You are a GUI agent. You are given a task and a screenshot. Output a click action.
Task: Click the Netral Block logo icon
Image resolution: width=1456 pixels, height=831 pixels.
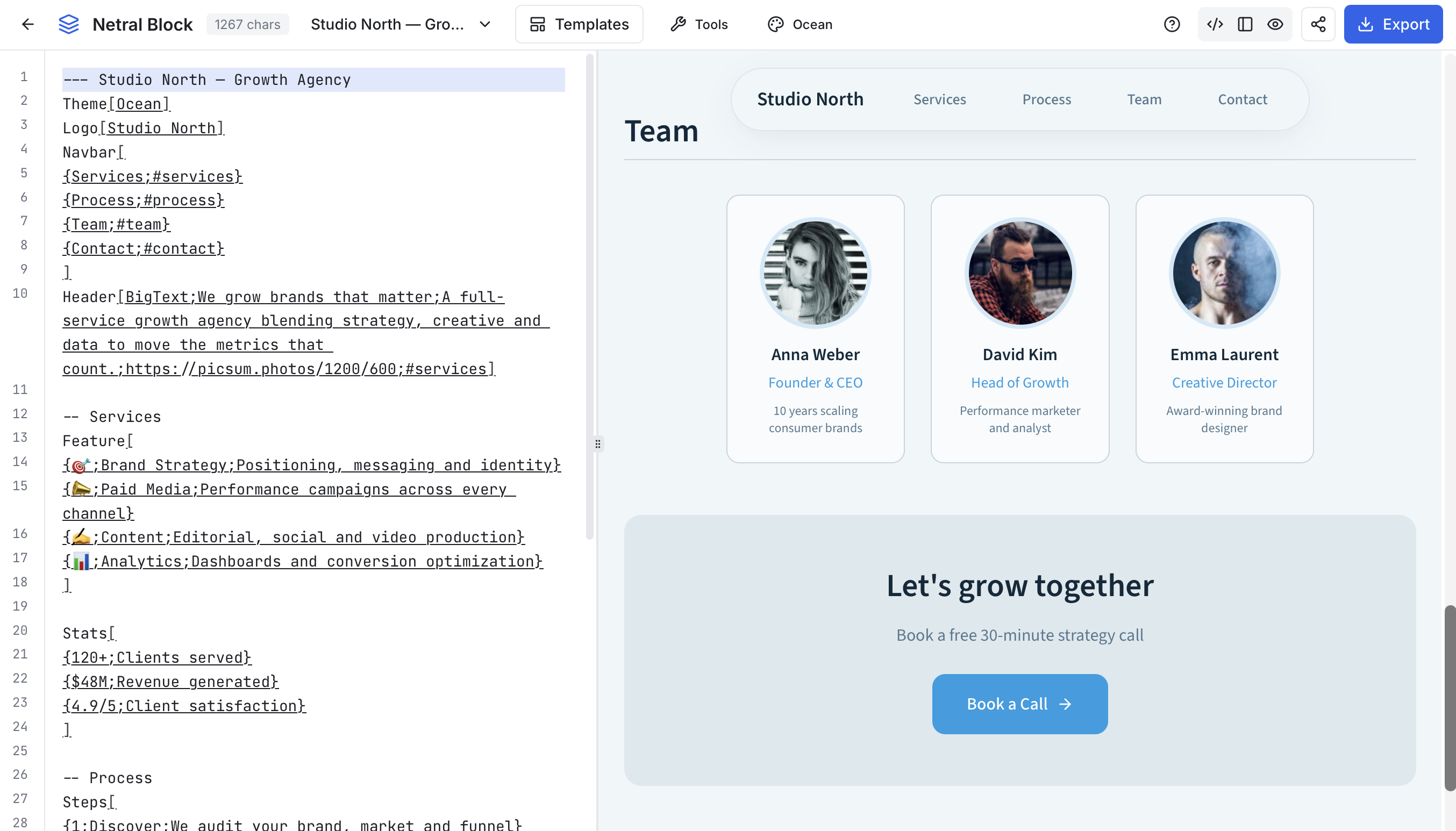68,24
